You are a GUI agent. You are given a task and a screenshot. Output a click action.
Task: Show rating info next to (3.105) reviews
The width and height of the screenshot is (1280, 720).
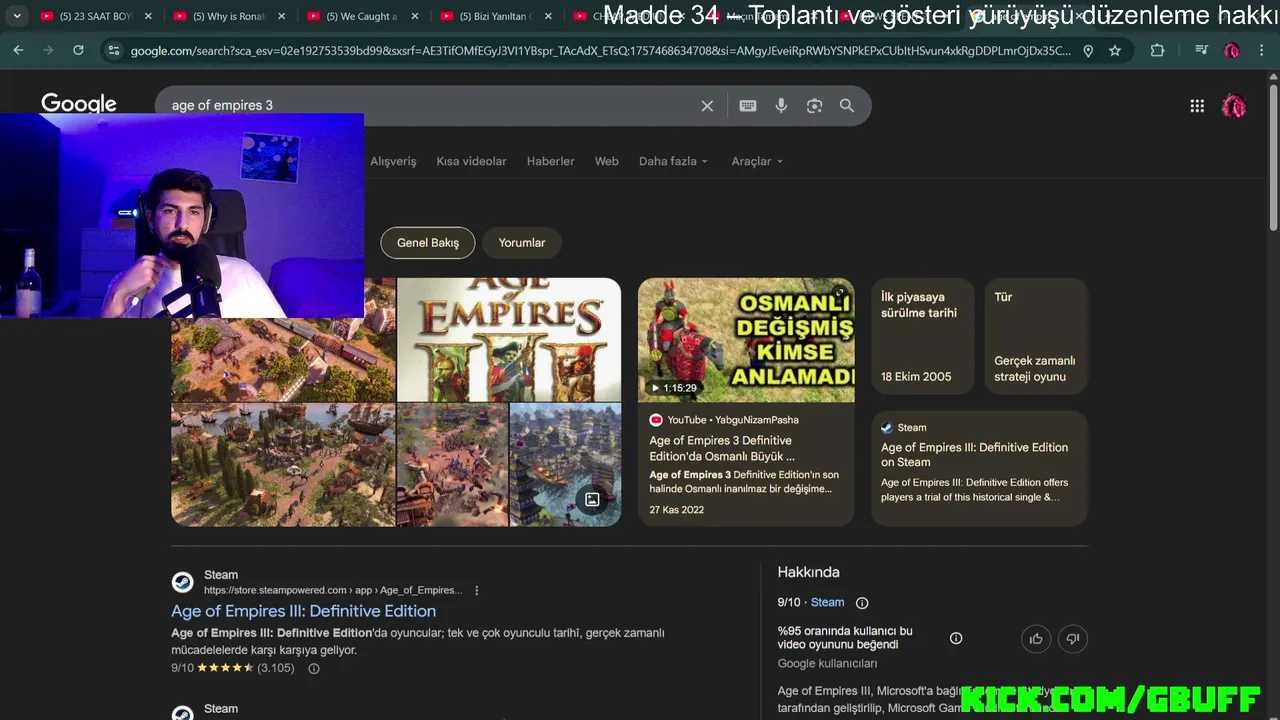(313, 668)
